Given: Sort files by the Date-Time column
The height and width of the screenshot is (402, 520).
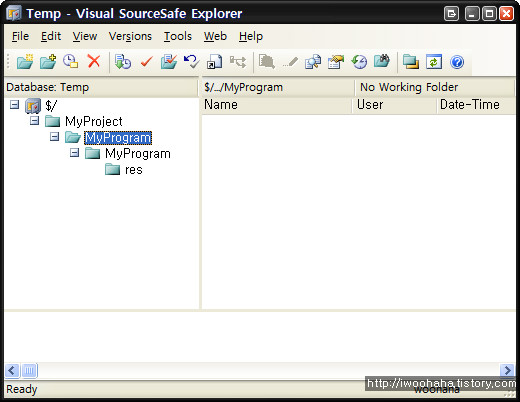Looking at the screenshot, I should pyautogui.click(x=476, y=105).
